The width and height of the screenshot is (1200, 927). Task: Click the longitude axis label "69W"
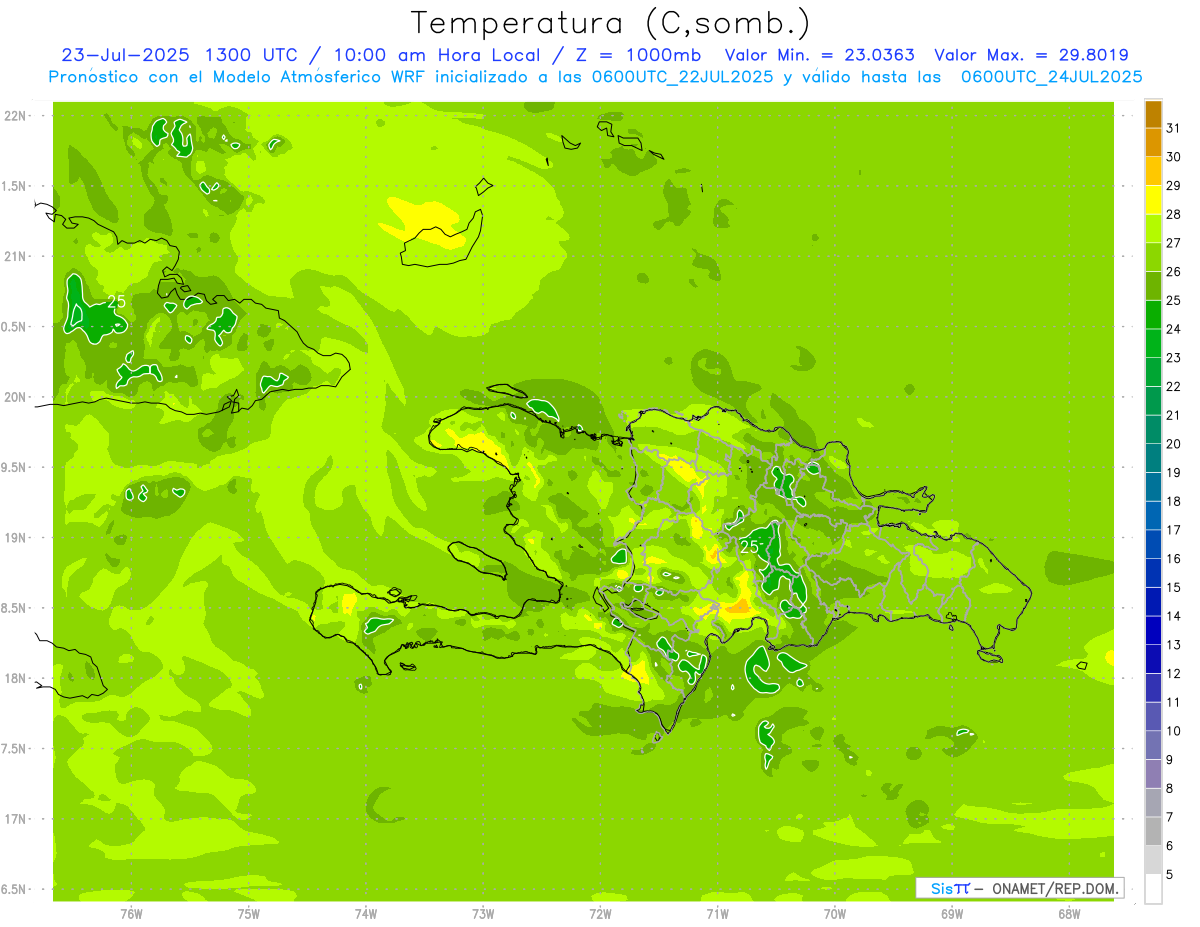point(952,914)
